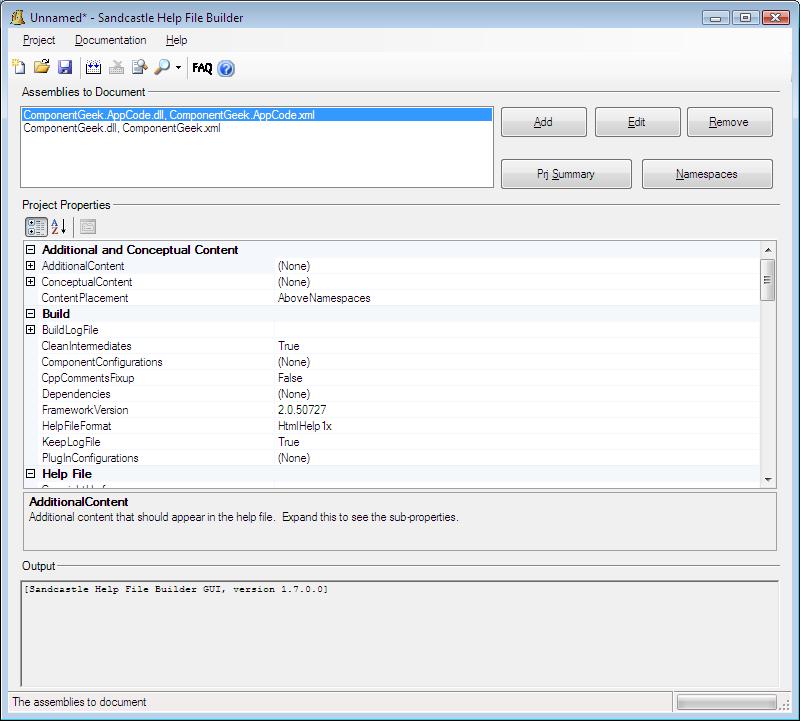
Task: Click the 2.0.50727 framework version value
Action: tap(302, 410)
